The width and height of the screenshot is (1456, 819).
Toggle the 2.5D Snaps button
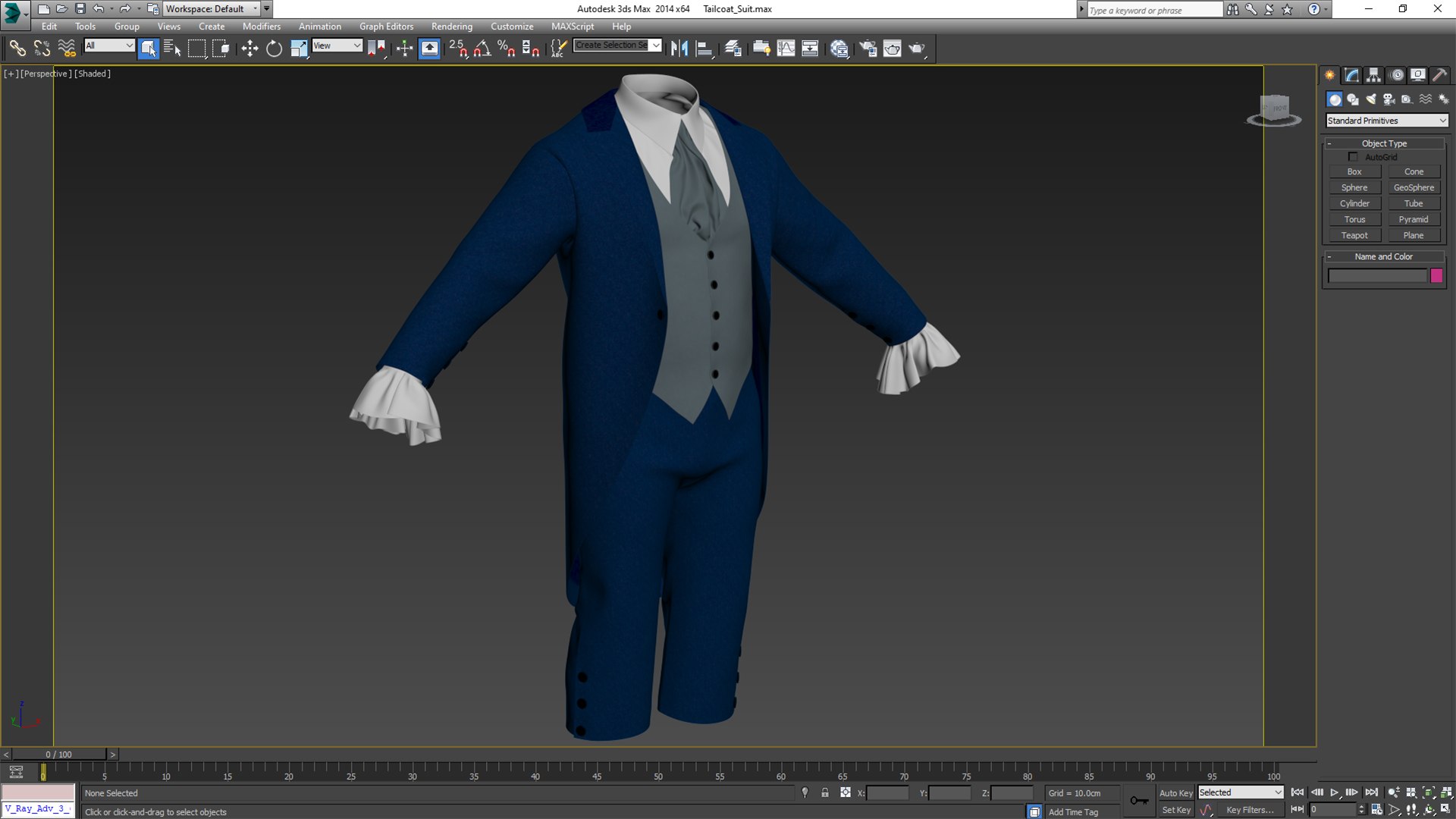click(x=458, y=49)
